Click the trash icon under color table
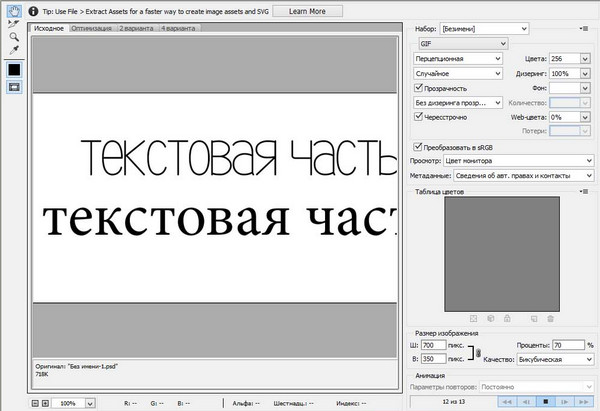The width and height of the screenshot is (600, 411). click(550, 318)
